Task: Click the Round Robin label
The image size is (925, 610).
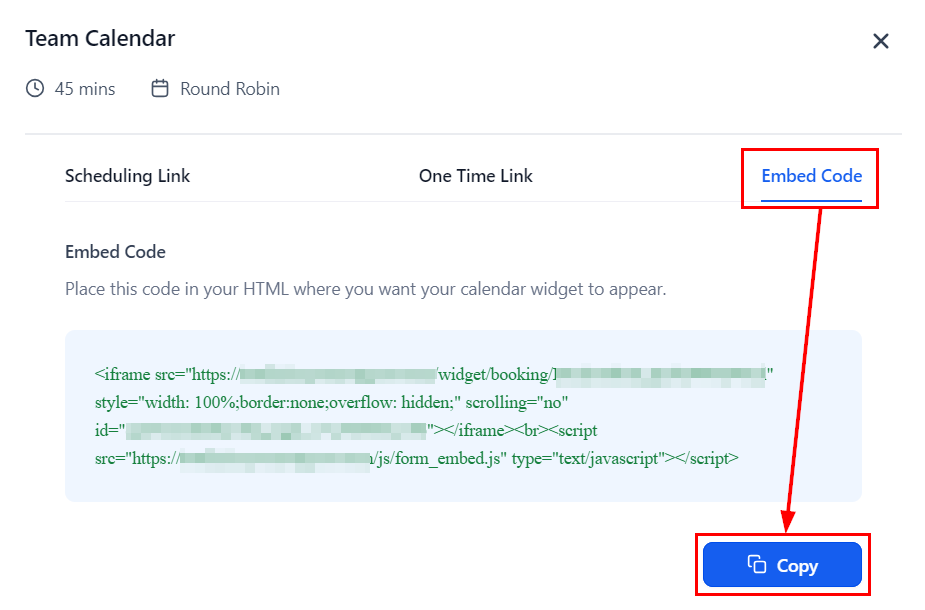Action: [x=229, y=89]
